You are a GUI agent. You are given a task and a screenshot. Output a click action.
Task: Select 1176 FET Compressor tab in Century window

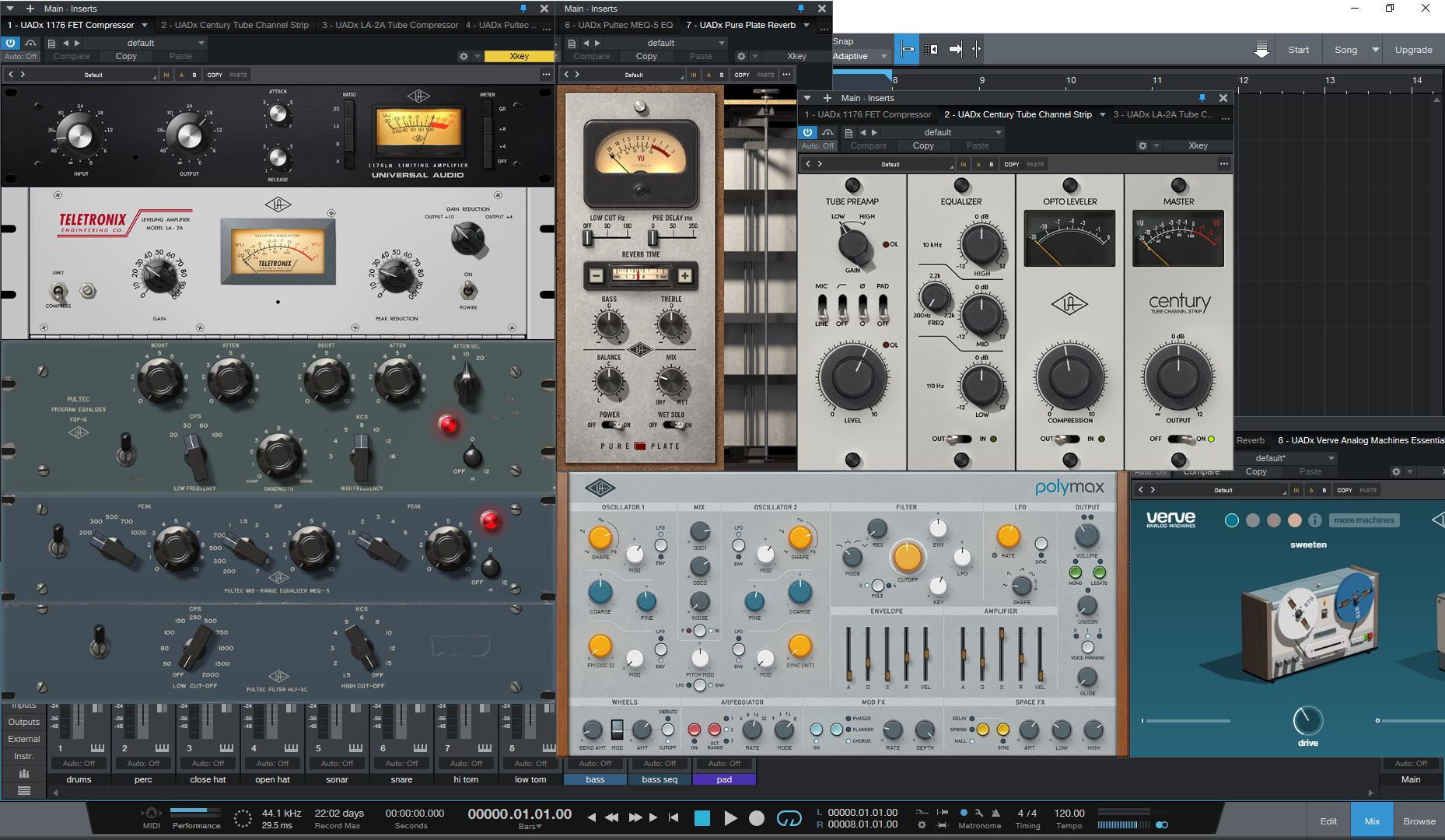868,114
